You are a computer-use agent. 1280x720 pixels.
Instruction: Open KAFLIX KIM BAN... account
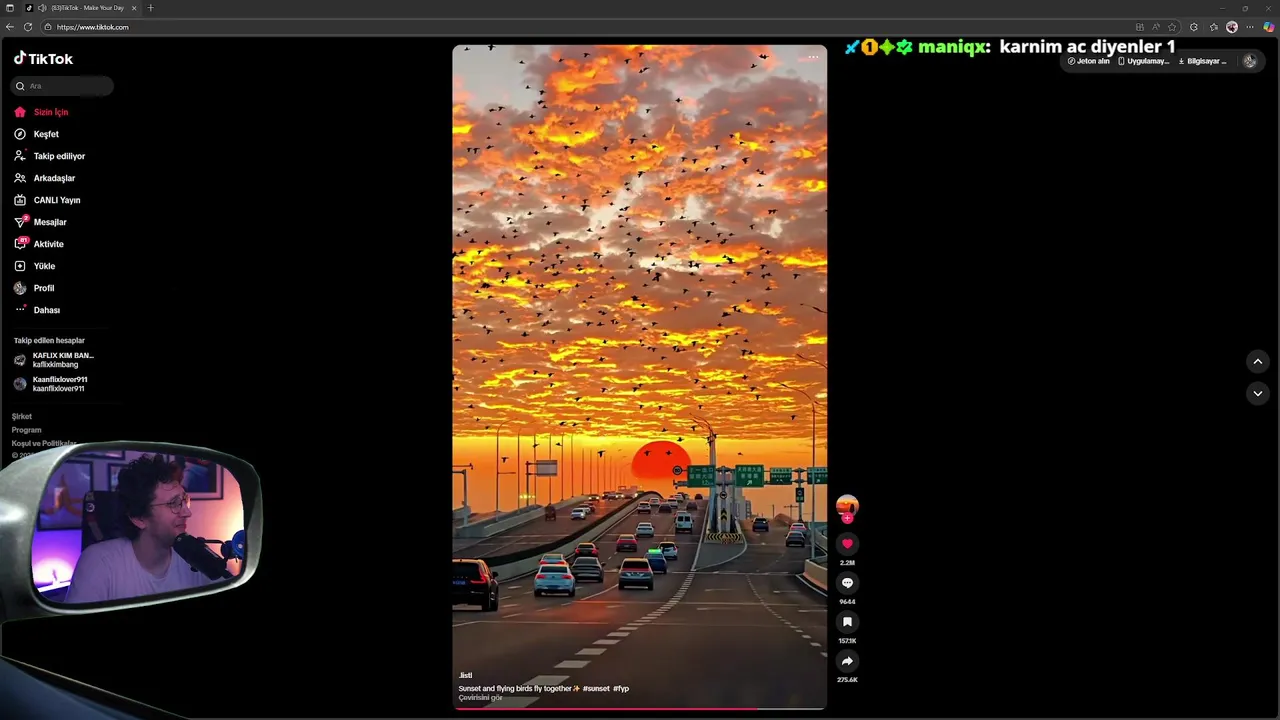(54, 360)
